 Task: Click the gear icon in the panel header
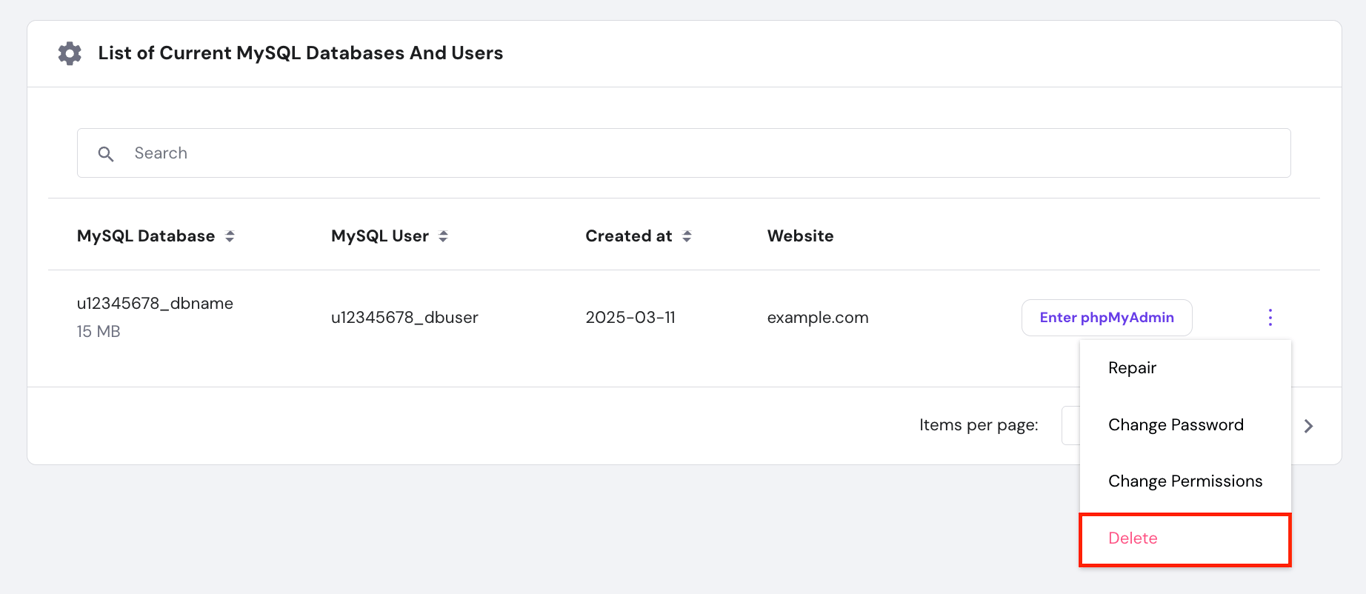[69, 53]
